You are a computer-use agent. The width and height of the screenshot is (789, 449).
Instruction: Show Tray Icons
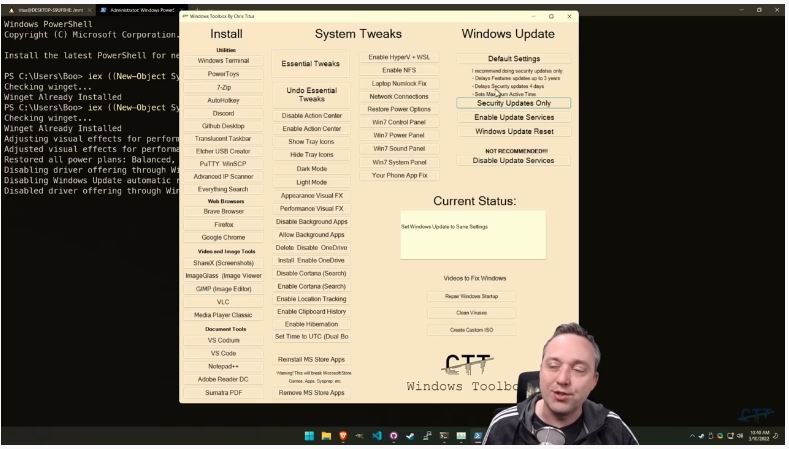click(x=311, y=142)
